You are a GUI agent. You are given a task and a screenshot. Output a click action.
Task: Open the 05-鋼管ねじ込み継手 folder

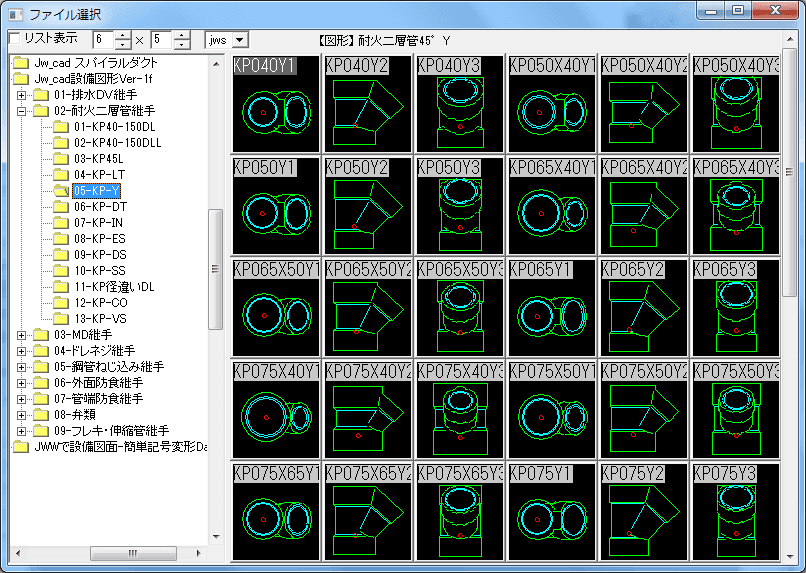[x=108, y=366]
